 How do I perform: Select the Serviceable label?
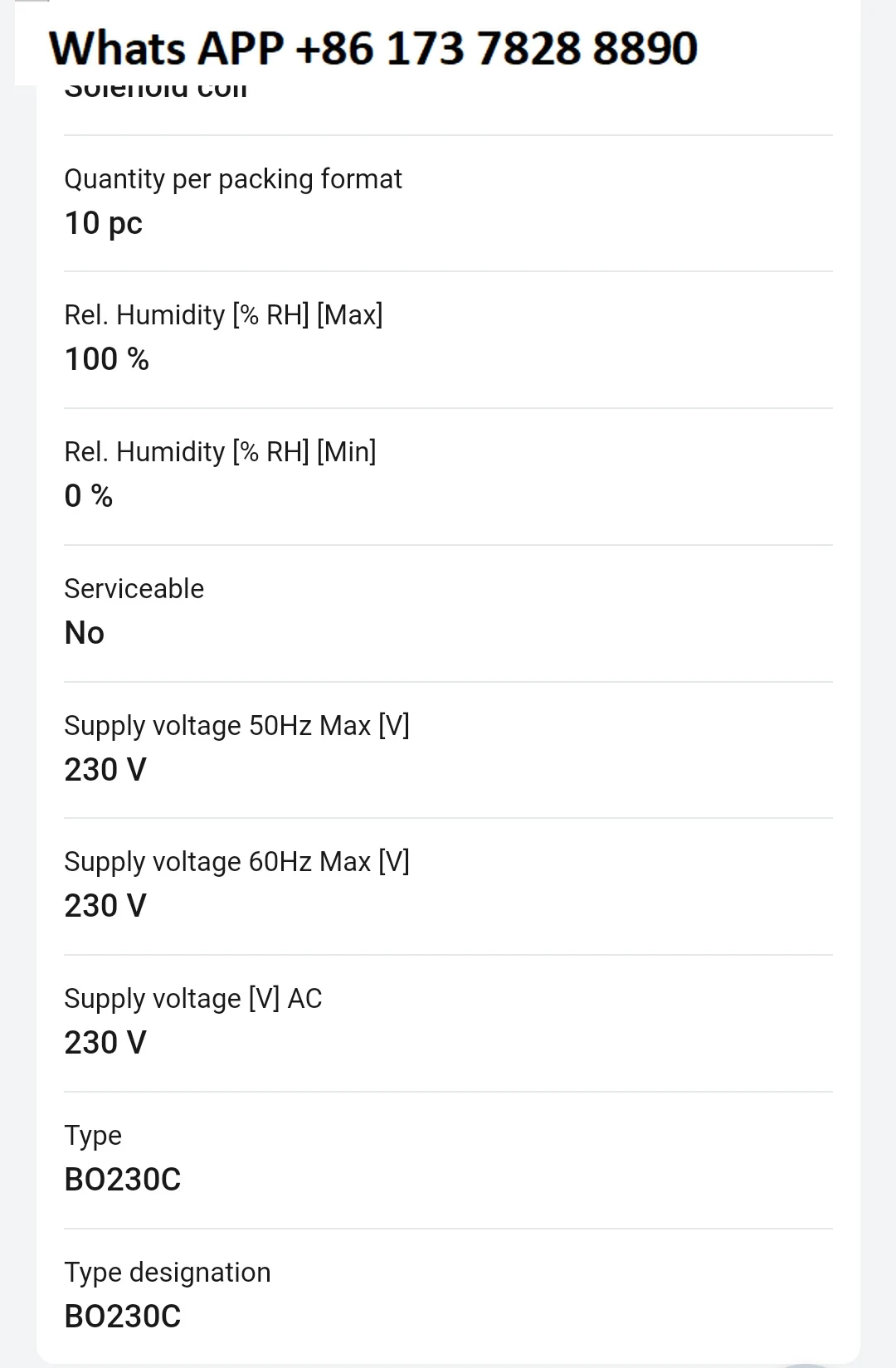coord(134,589)
